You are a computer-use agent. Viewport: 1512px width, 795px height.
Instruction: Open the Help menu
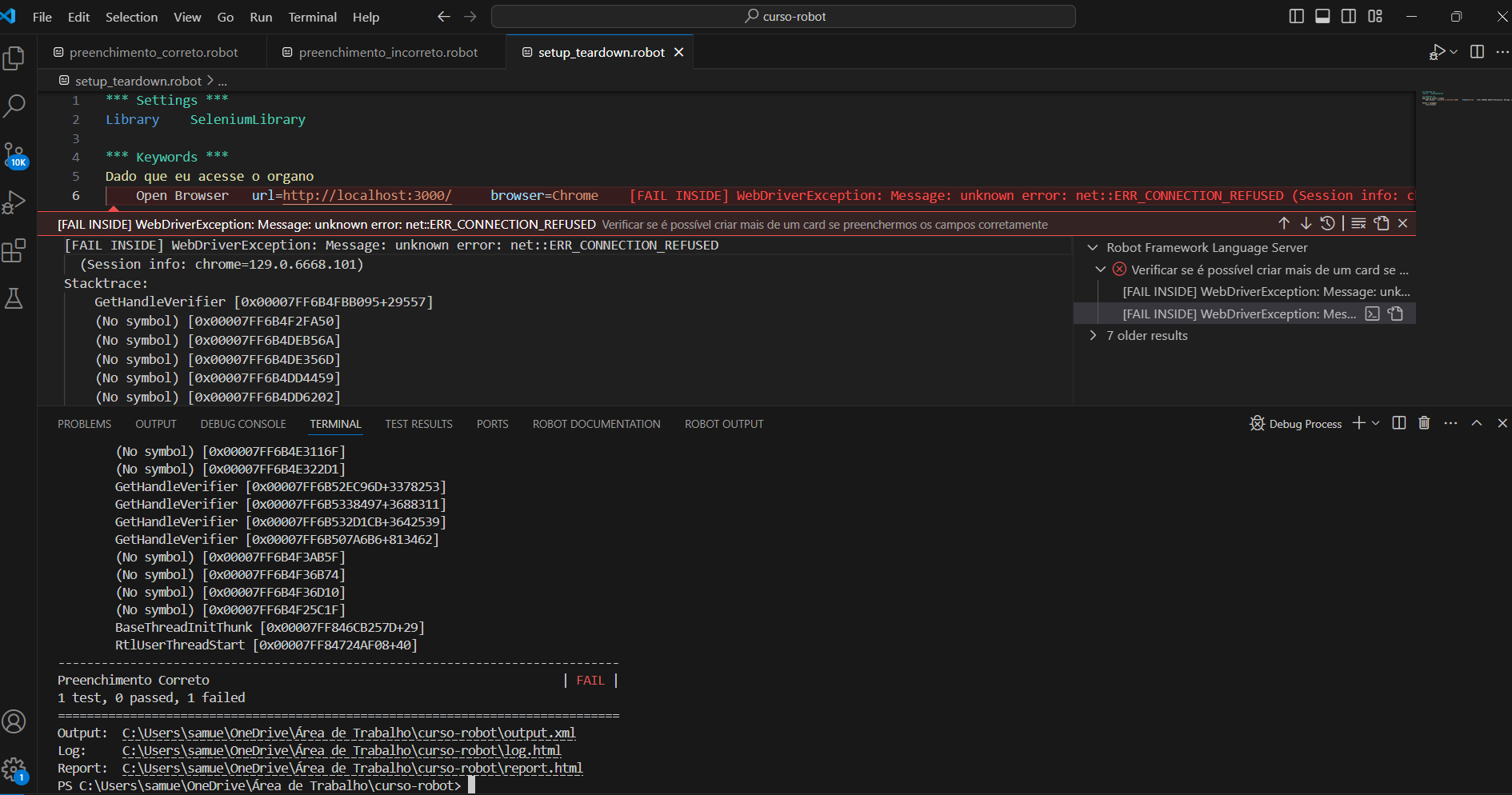366,17
